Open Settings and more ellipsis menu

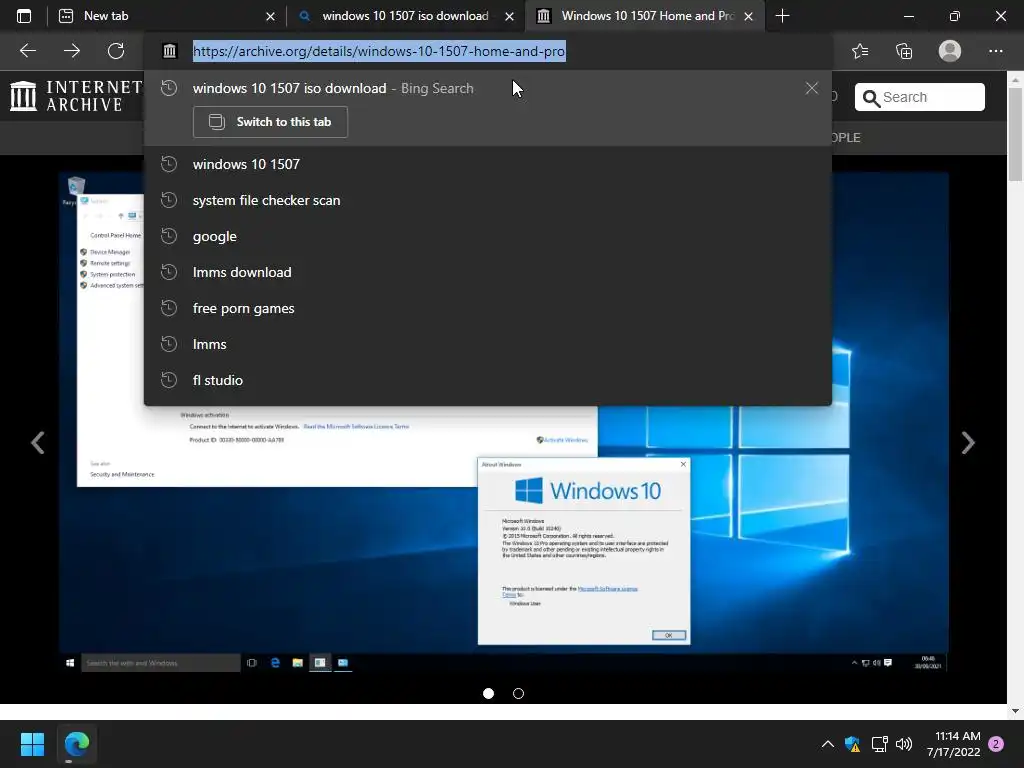[x=995, y=51]
